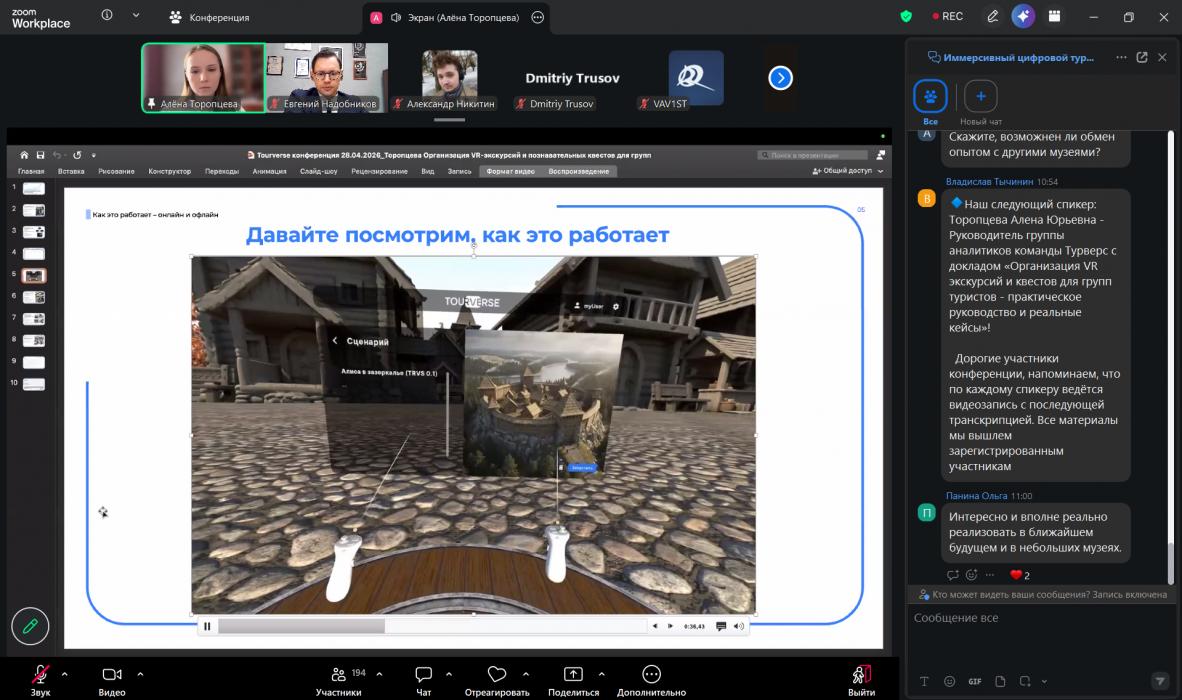Open annotation pencil tool in title bar
The image size is (1182, 700).
pos(992,16)
